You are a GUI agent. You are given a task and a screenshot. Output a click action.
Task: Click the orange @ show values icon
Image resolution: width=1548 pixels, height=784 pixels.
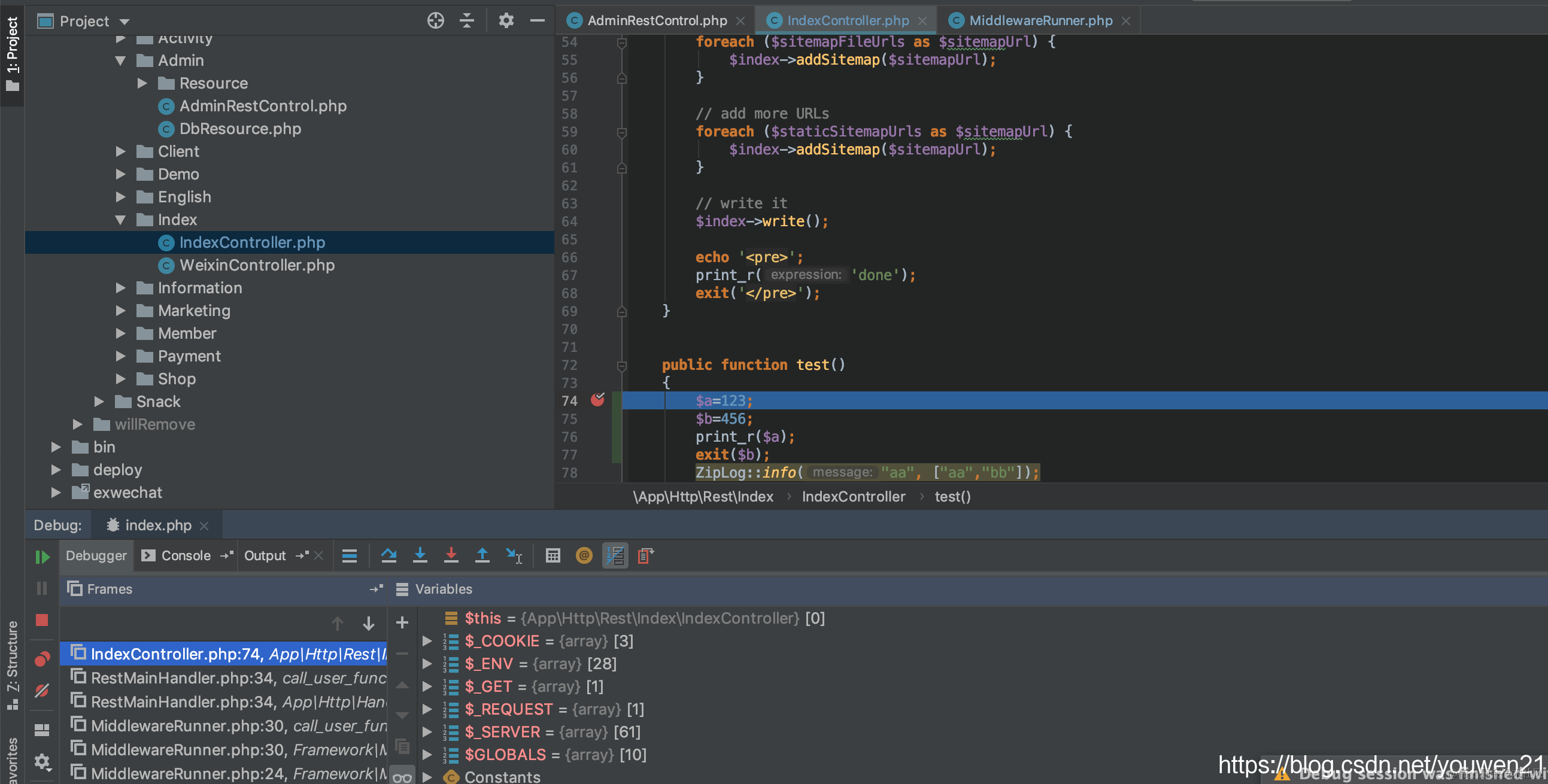[584, 556]
